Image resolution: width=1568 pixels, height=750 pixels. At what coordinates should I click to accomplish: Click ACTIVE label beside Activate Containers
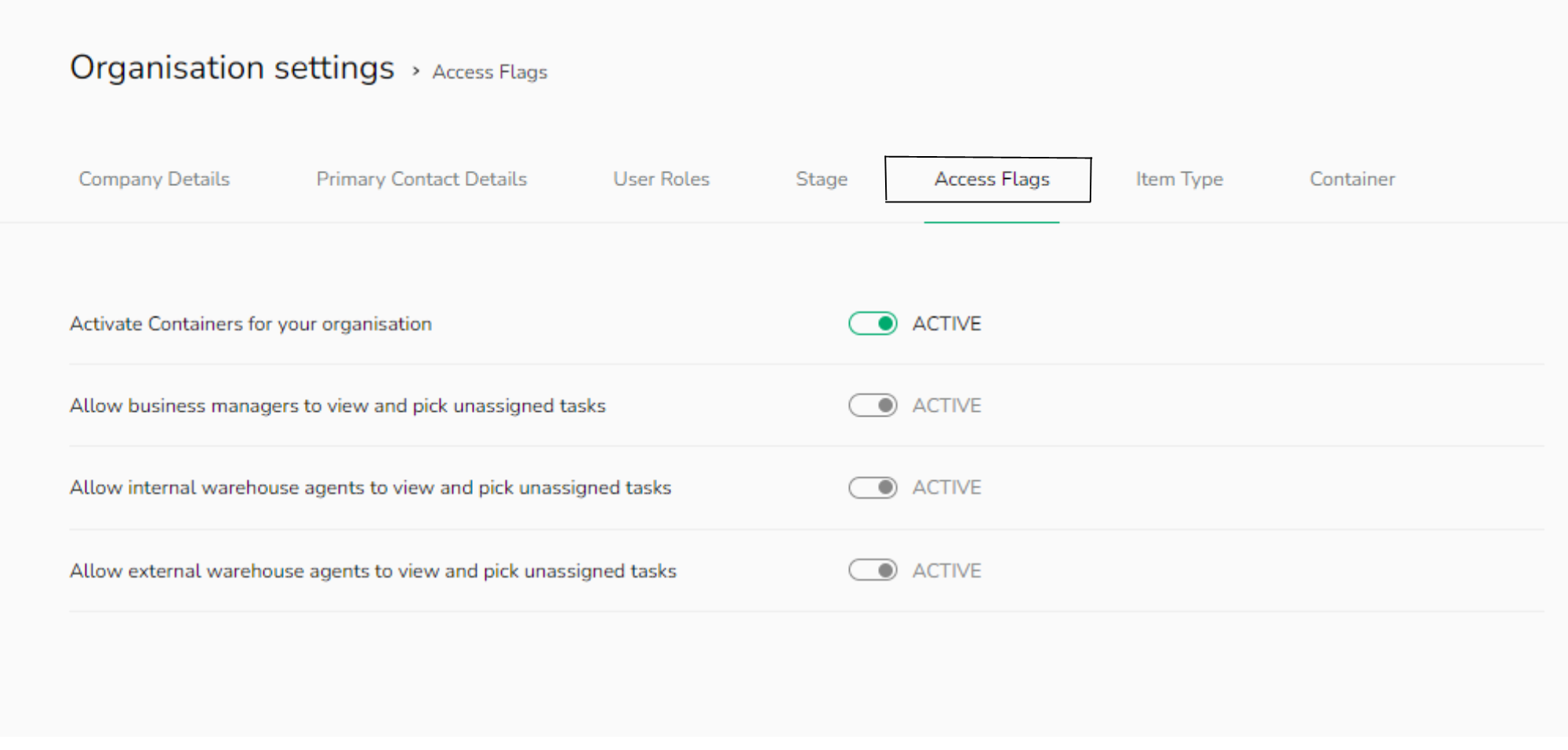tap(946, 323)
